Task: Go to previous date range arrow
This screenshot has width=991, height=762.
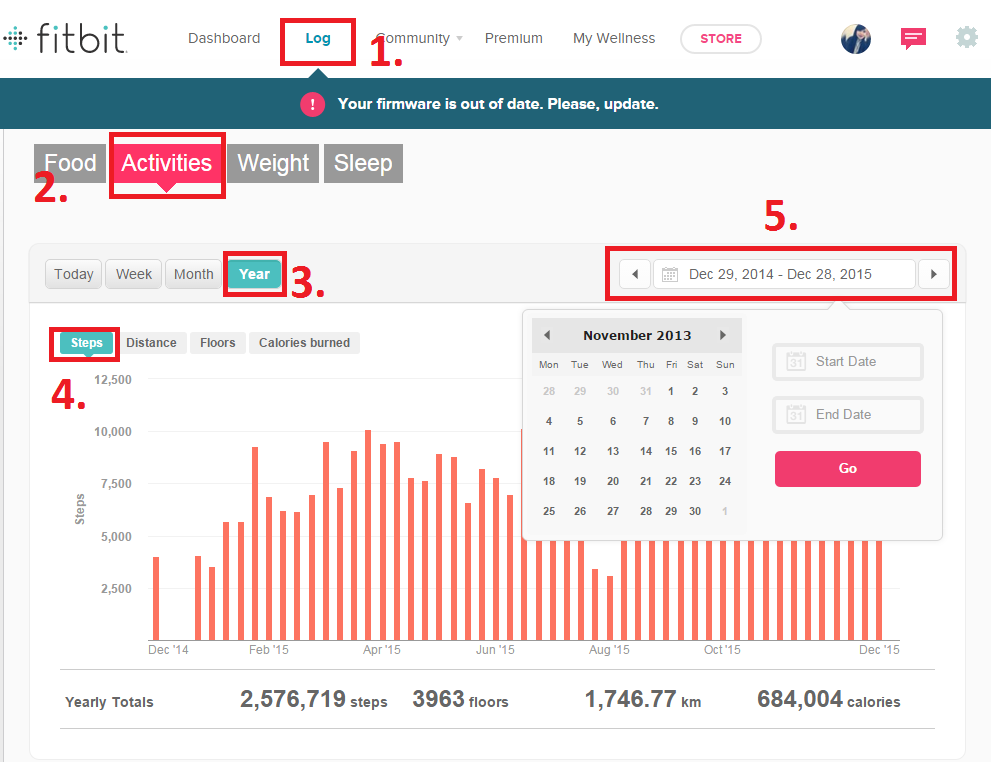Action: pyautogui.click(x=635, y=274)
